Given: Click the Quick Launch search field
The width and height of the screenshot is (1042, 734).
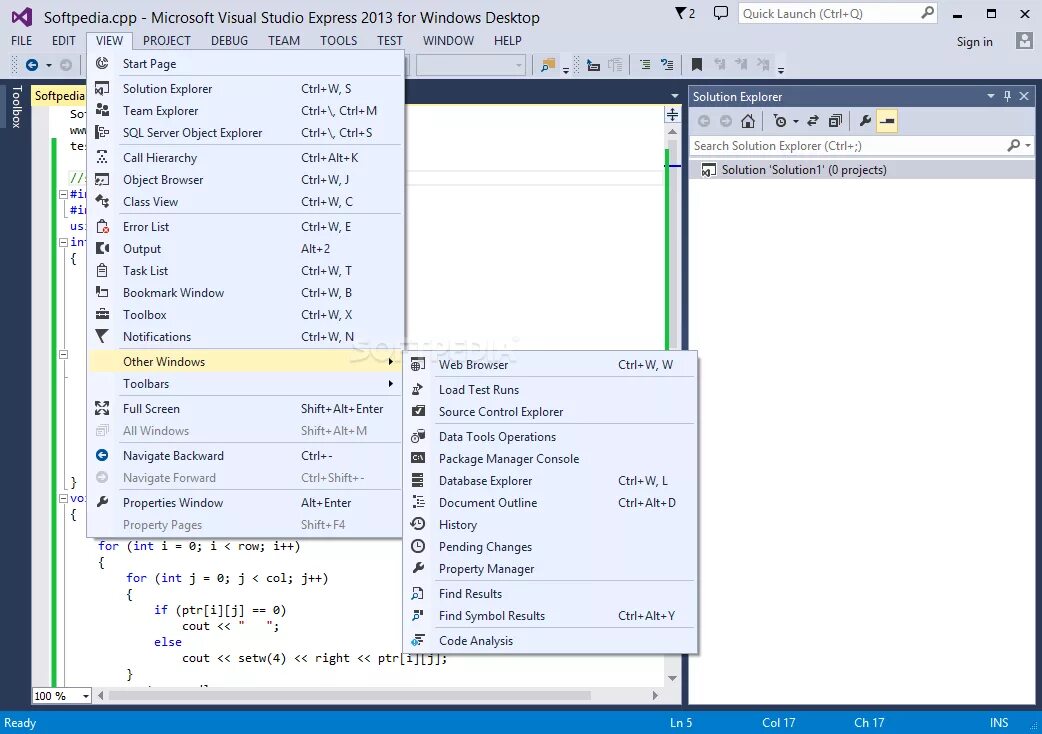Looking at the screenshot, I should (x=830, y=13).
